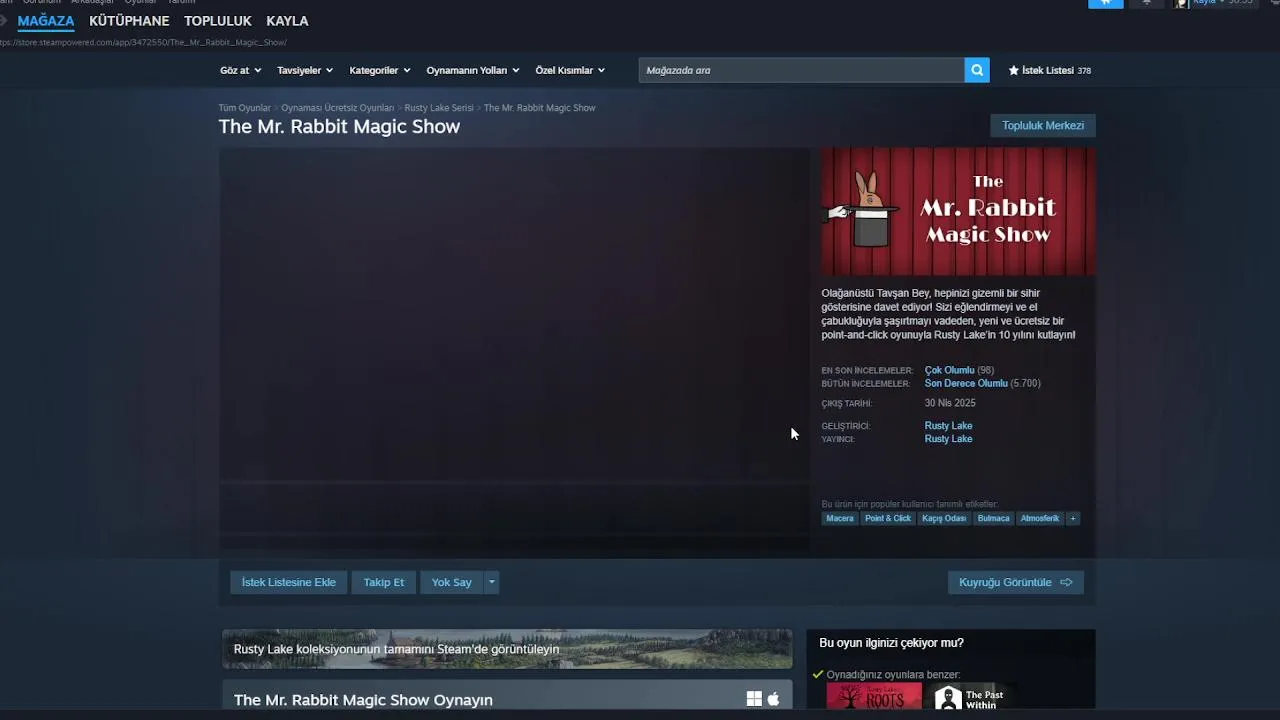This screenshot has height=720, width=1280.
Task: Select the Point & Click tag
Action: tap(888, 518)
